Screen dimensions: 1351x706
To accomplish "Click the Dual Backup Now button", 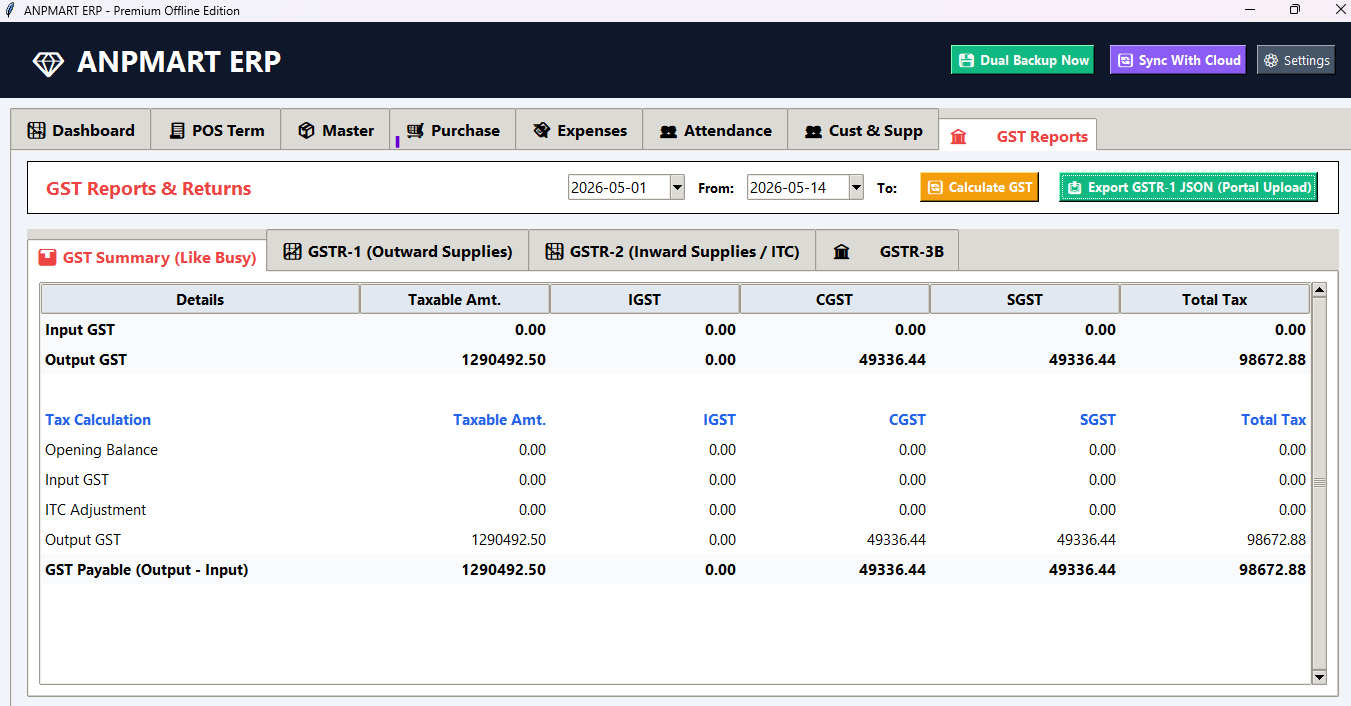I will coord(1022,60).
